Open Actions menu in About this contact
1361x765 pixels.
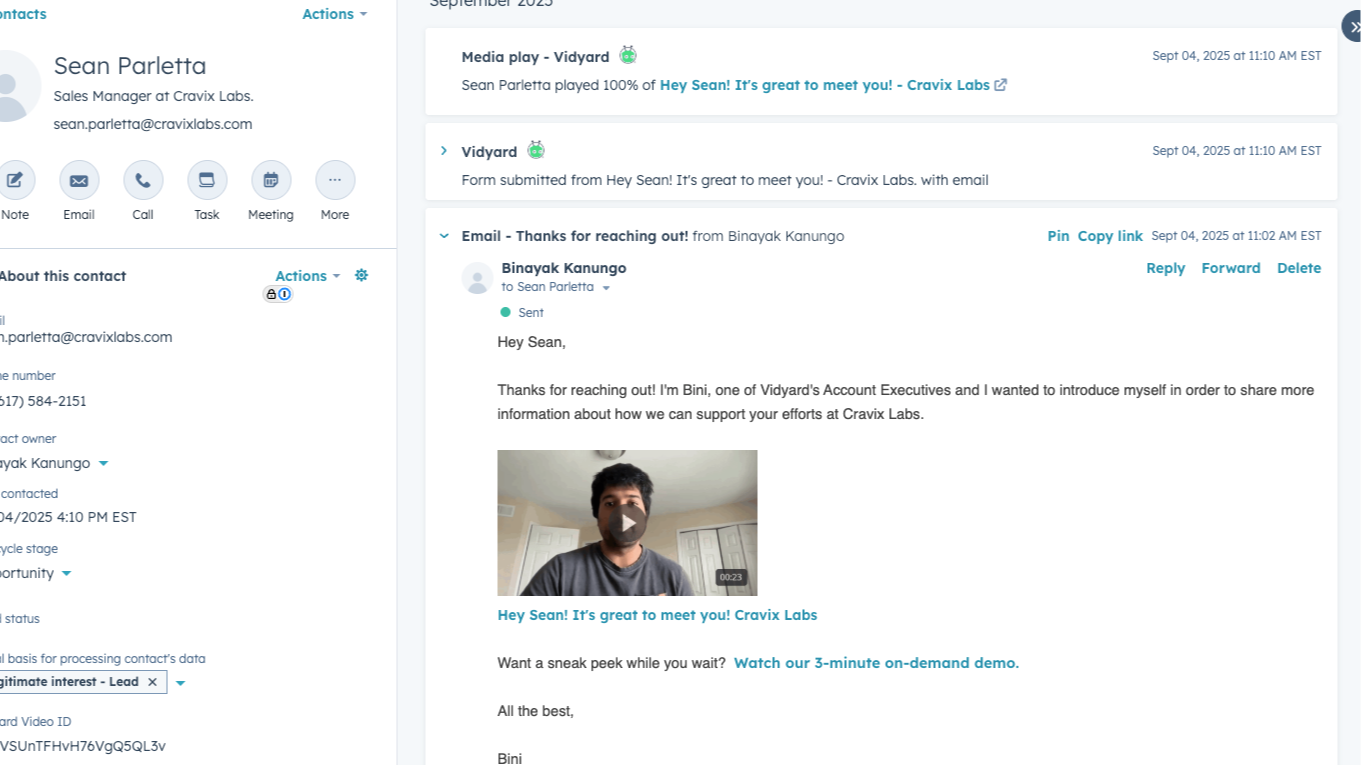tap(306, 275)
